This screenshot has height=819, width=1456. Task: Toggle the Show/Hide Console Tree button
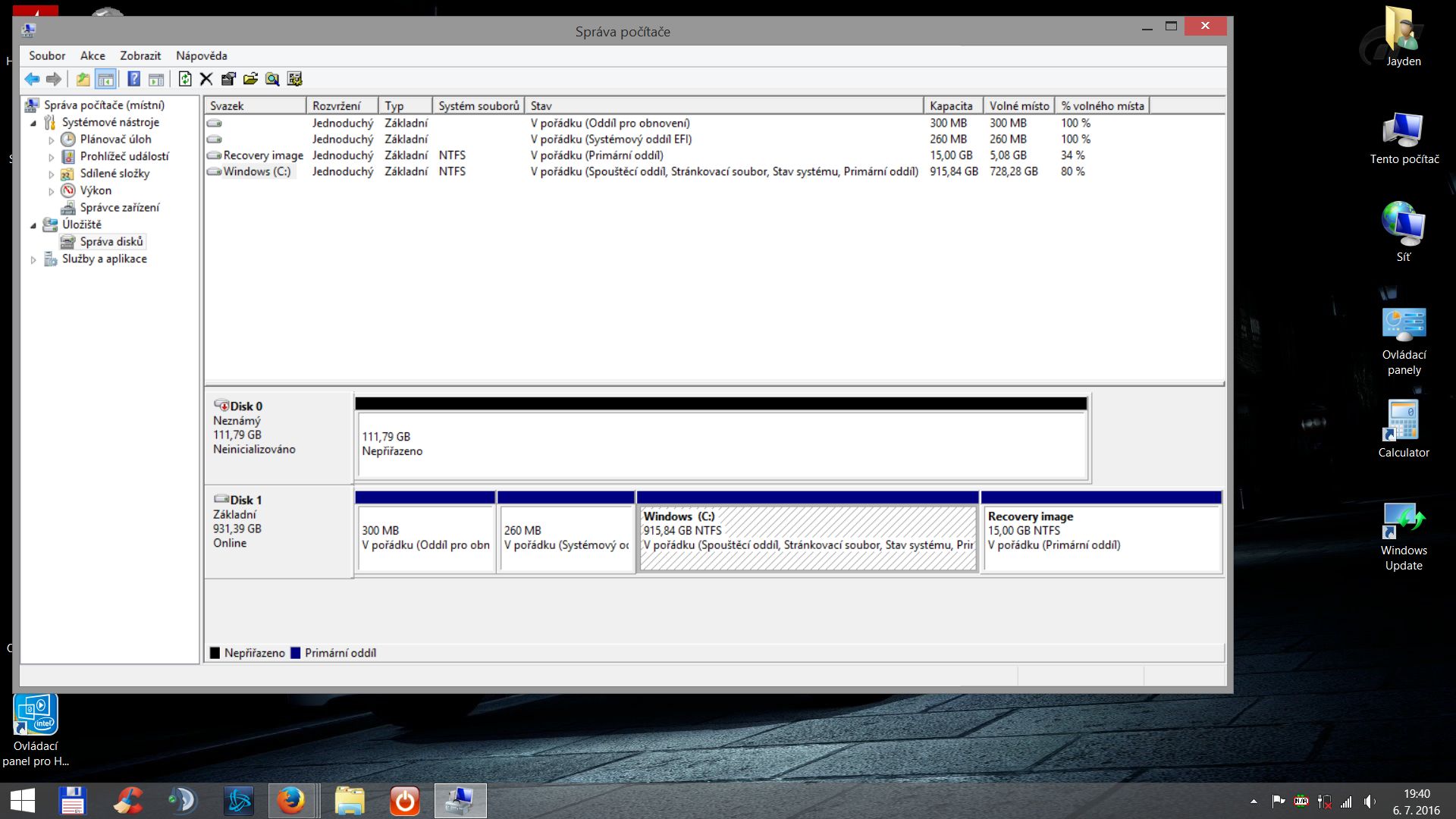[x=105, y=79]
